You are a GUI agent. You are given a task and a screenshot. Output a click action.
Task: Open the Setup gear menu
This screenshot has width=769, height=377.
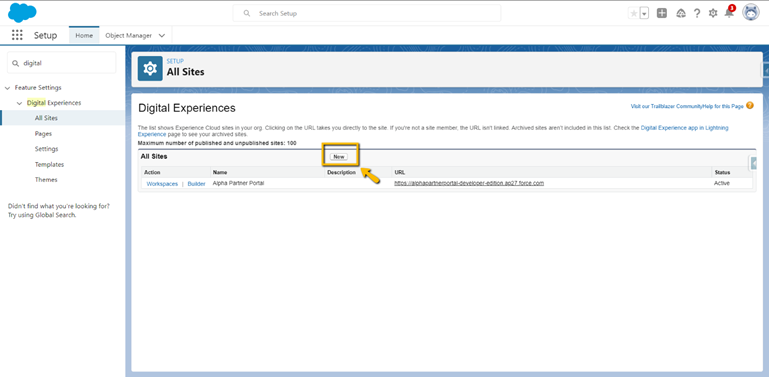pyautogui.click(x=713, y=14)
